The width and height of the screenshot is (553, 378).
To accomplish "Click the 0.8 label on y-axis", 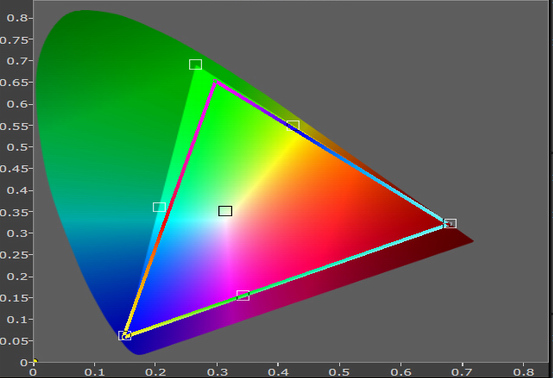I will [x=17, y=18].
